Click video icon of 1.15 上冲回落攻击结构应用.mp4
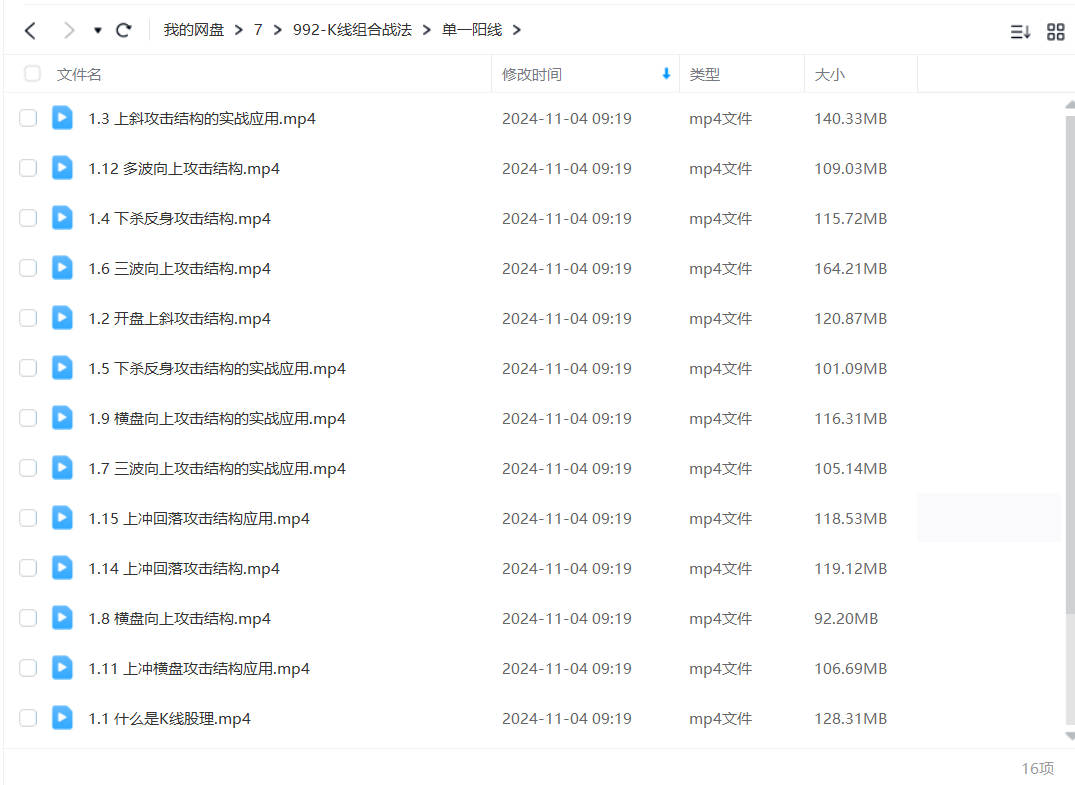 tap(62, 518)
